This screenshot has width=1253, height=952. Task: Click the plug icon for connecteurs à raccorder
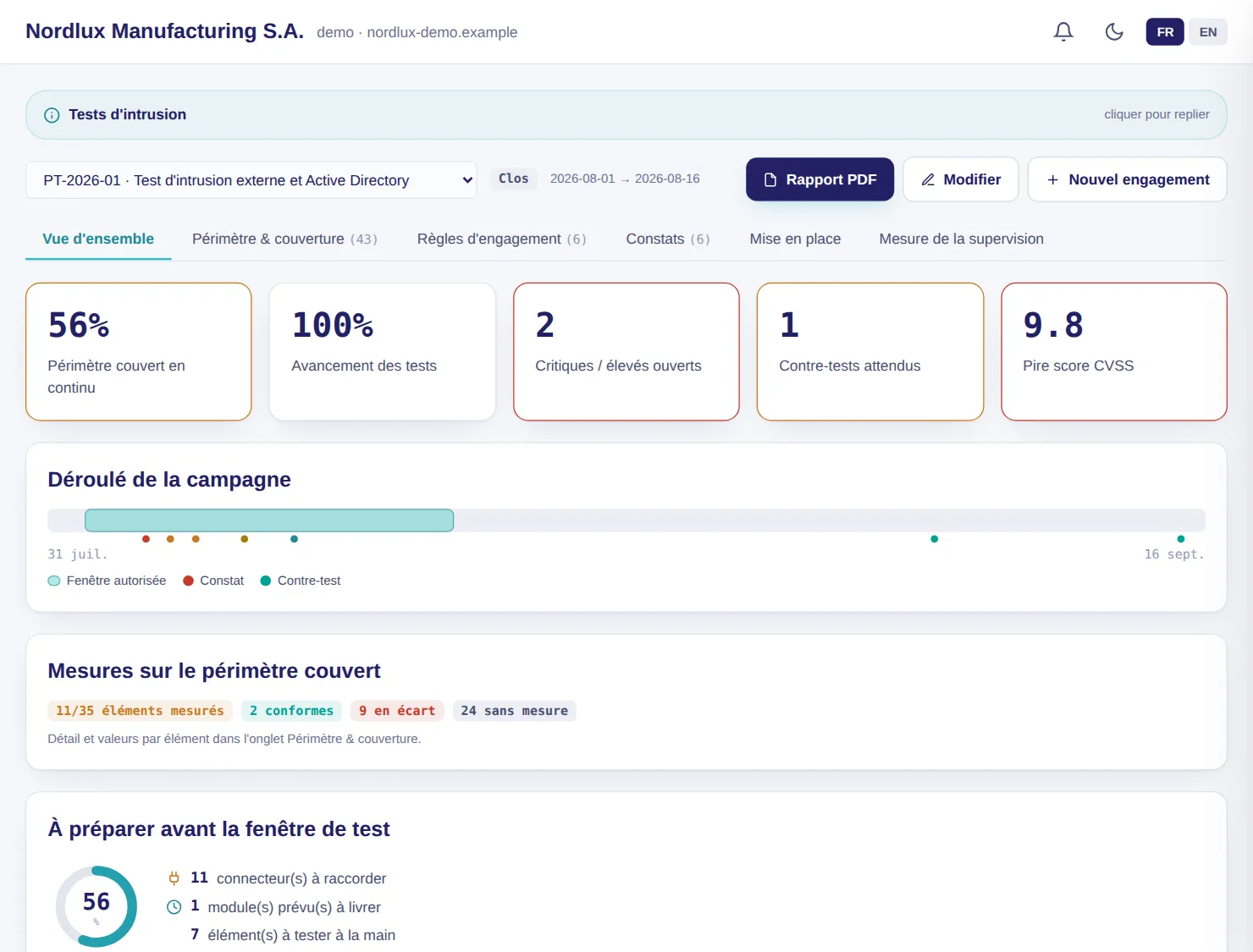[x=174, y=878]
